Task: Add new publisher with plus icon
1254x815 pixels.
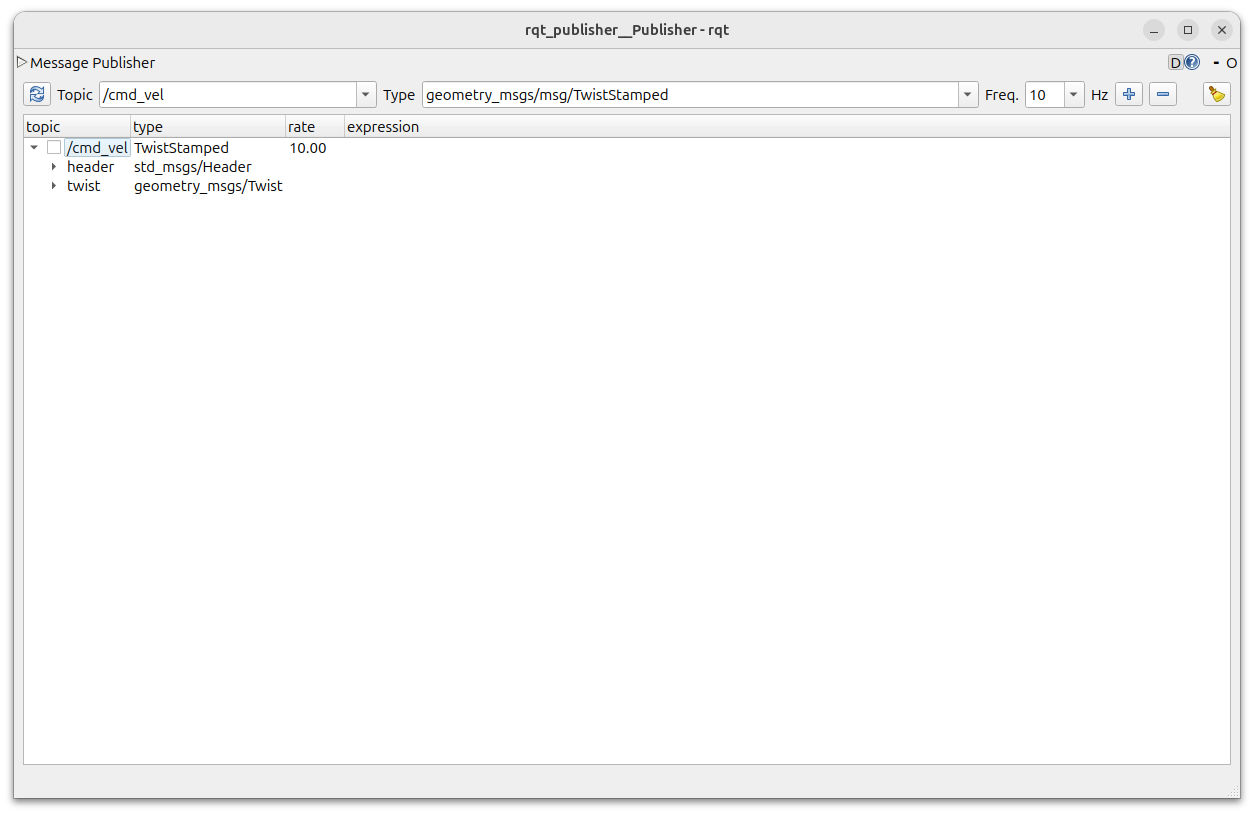Action: (x=1129, y=95)
